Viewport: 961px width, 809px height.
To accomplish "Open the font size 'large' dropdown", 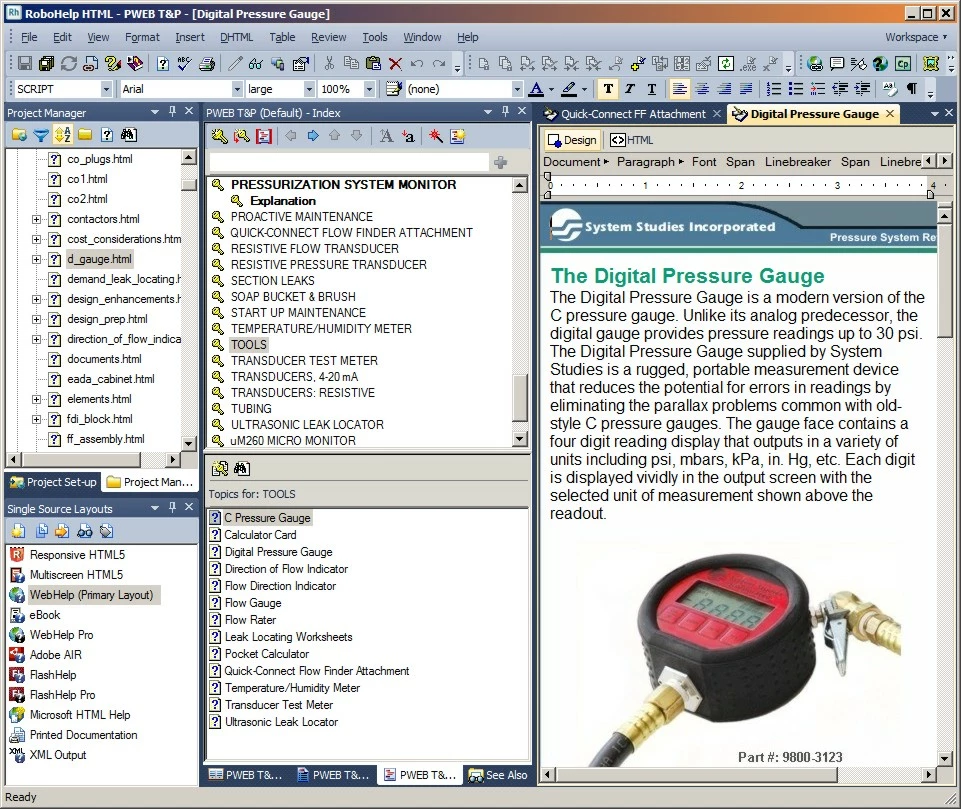I will coord(309,89).
